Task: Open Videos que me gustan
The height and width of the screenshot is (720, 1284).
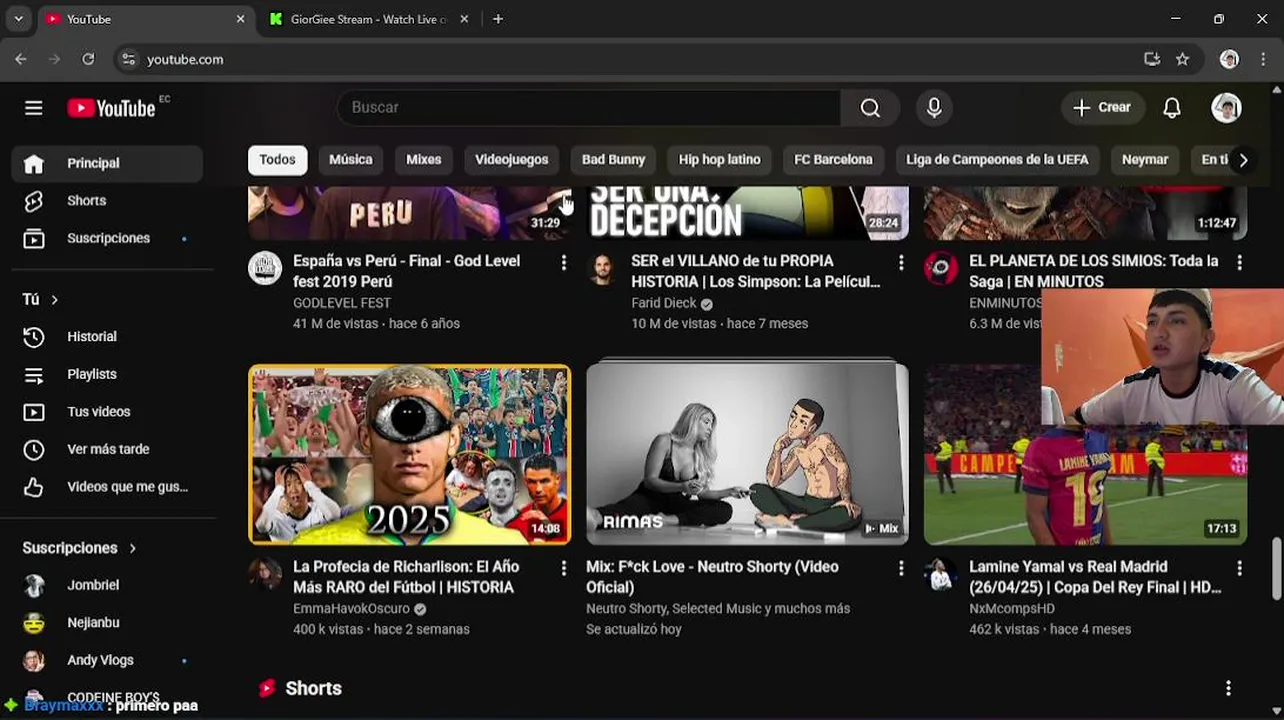Action: [x=107, y=487]
